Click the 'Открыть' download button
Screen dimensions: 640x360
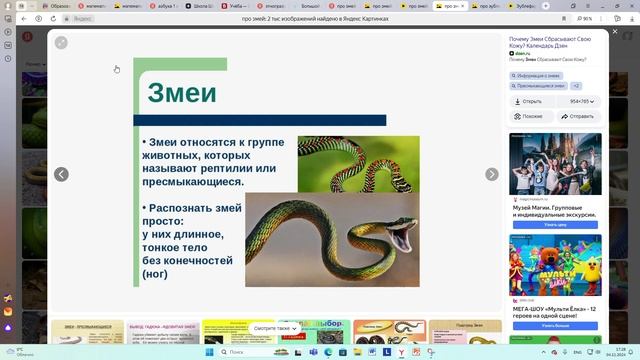pyautogui.click(x=532, y=101)
